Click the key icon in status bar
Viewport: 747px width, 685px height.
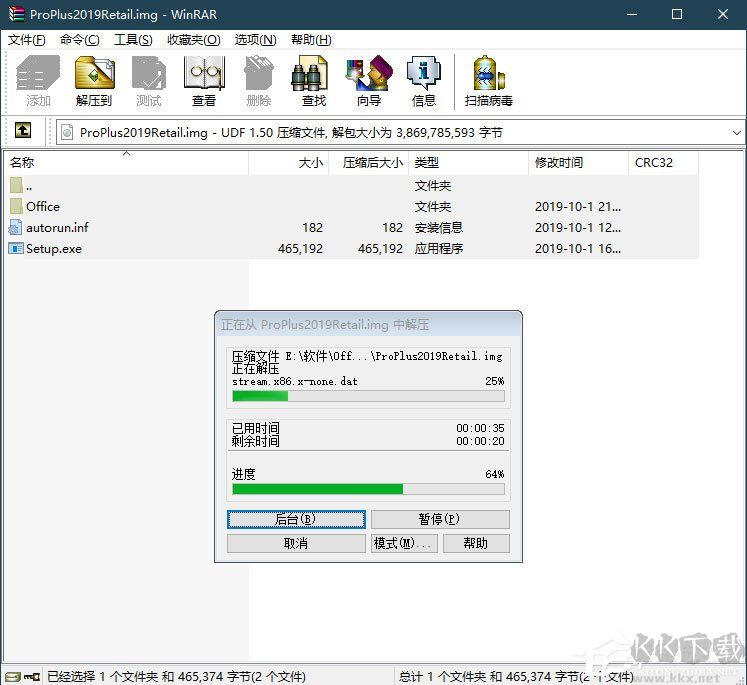(x=32, y=676)
